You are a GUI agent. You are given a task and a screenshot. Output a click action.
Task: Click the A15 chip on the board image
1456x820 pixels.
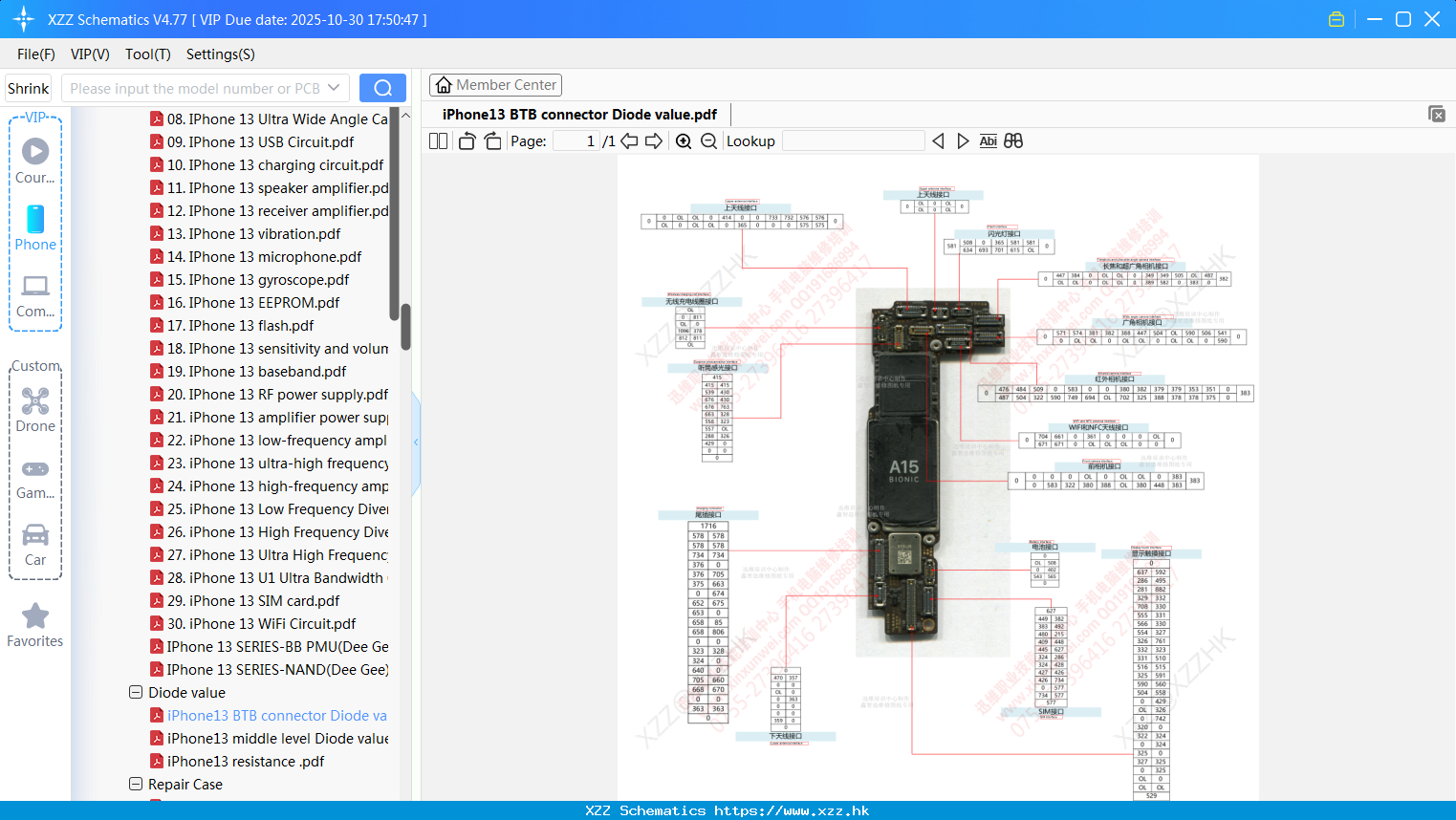point(903,470)
